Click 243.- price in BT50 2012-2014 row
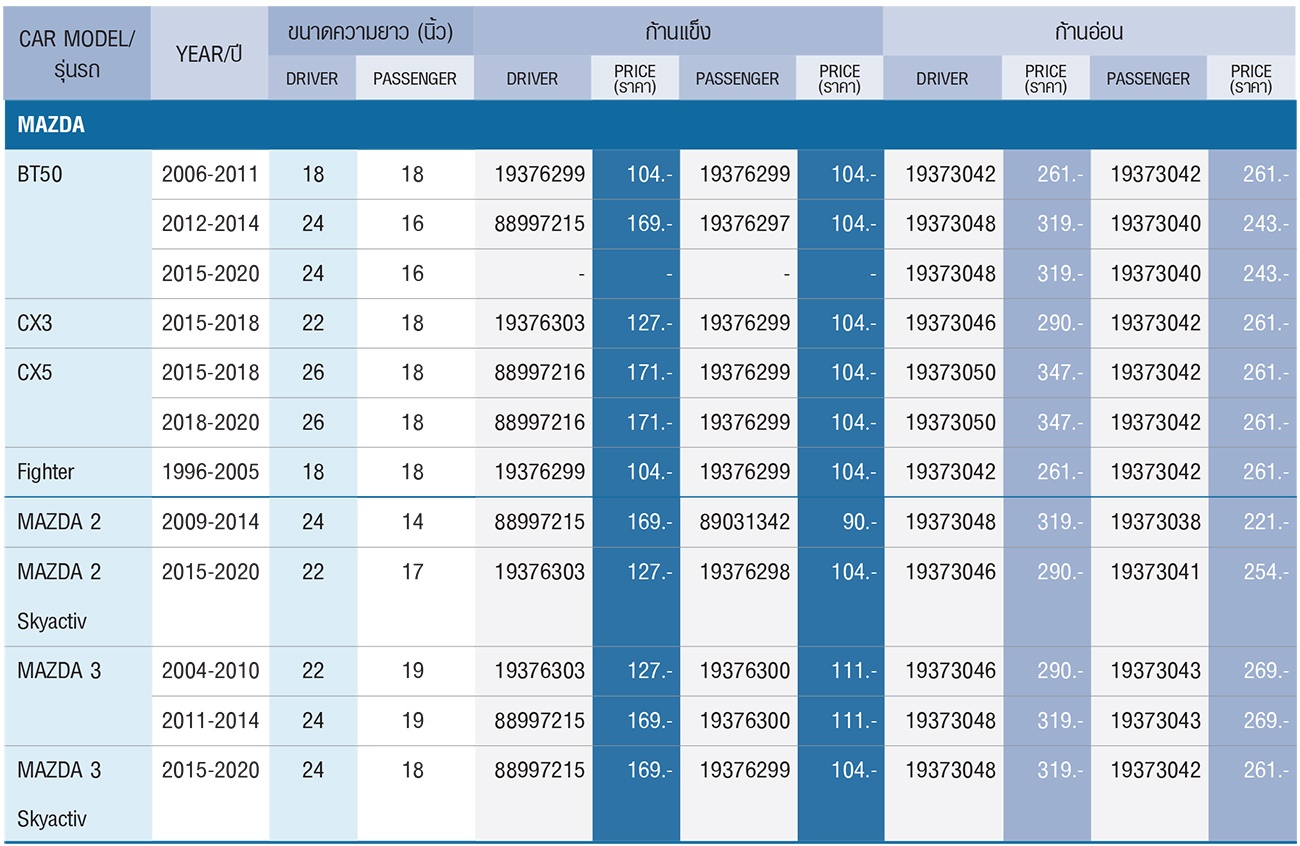Image resolution: width=1300 pixels, height=846 pixels. click(1265, 224)
